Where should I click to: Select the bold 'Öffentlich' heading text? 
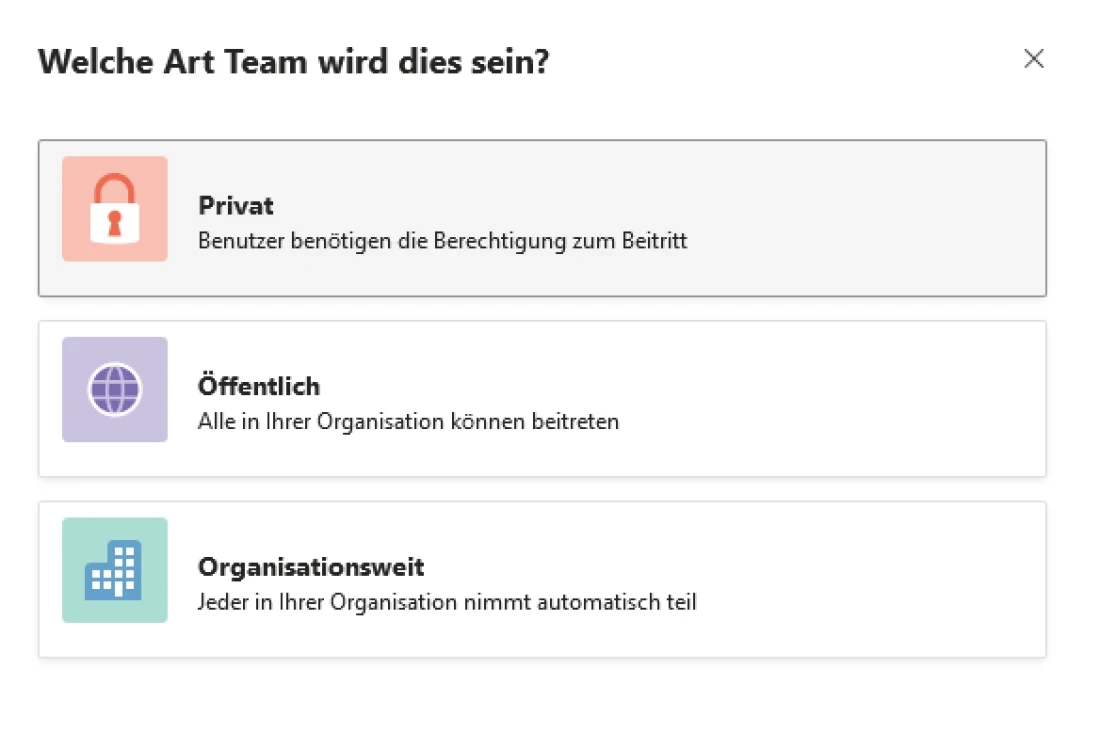259,386
